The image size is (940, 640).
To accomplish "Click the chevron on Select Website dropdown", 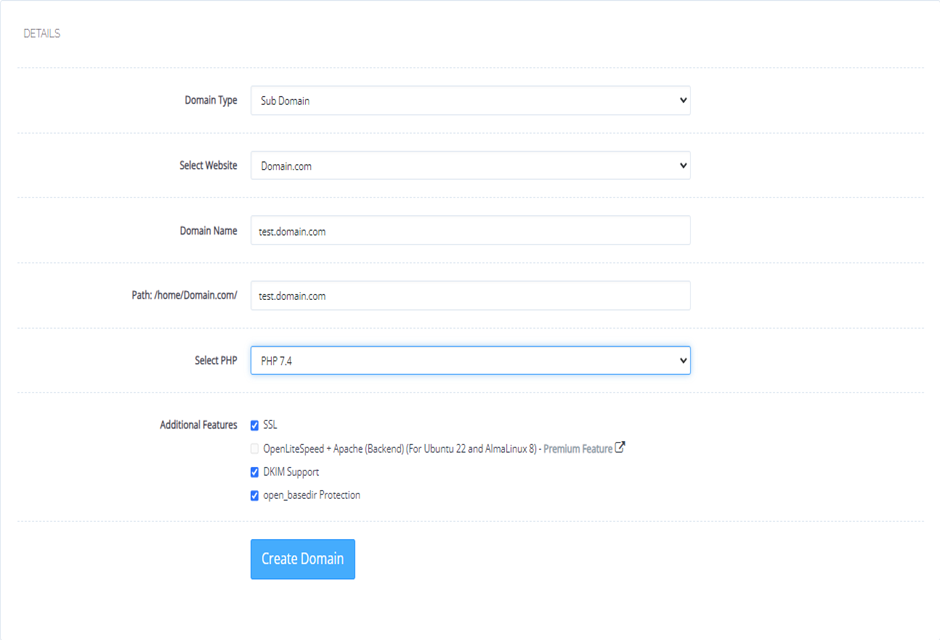I will pos(680,165).
